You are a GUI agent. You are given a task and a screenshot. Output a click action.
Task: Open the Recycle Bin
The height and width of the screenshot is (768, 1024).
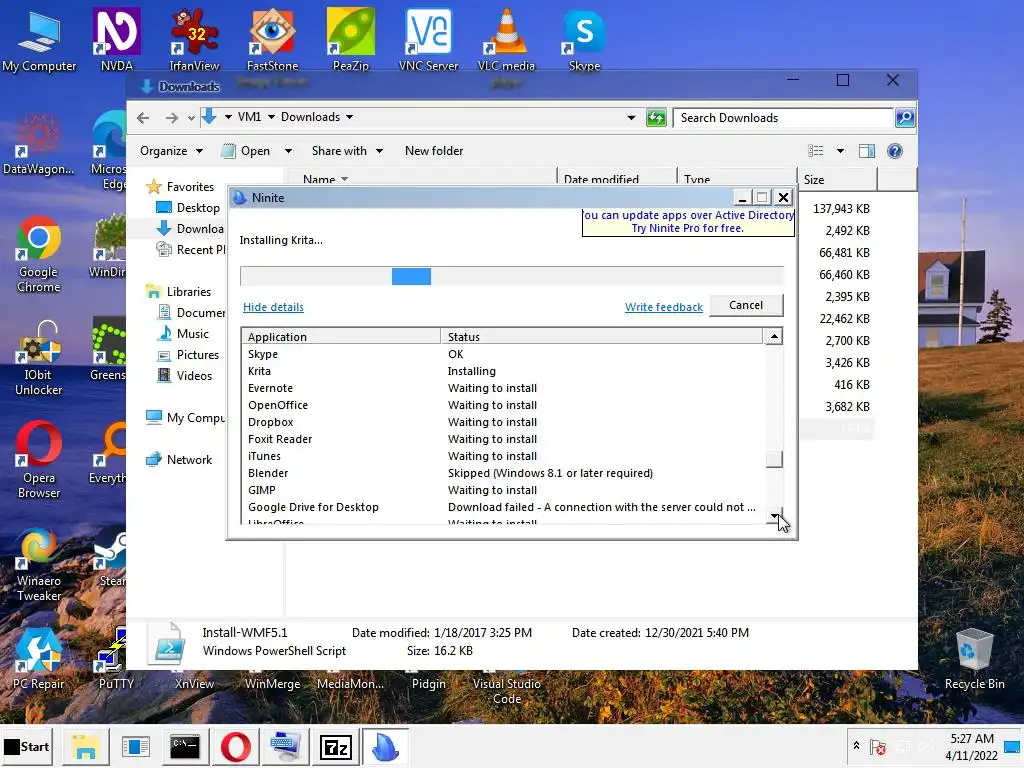click(x=974, y=658)
